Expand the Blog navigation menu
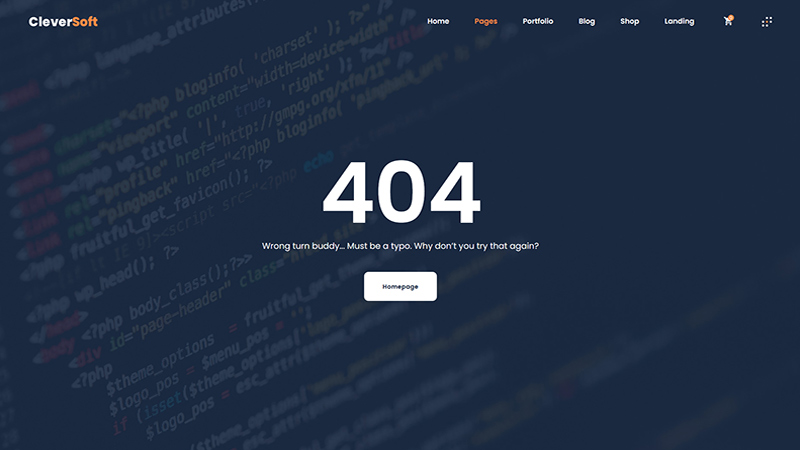800x450 pixels. pos(586,21)
